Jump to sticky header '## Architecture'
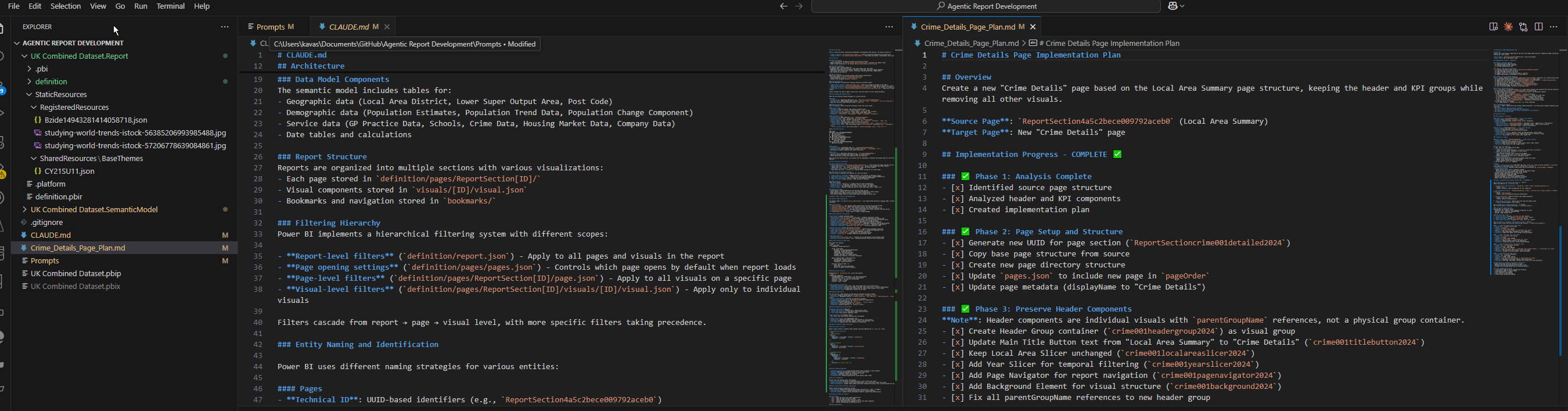This screenshot has height=411, width=1568. tap(311, 66)
